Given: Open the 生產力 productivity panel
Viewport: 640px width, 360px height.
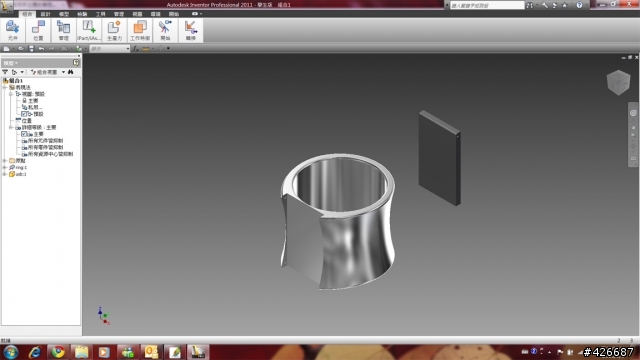Looking at the screenshot, I should tap(114, 30).
